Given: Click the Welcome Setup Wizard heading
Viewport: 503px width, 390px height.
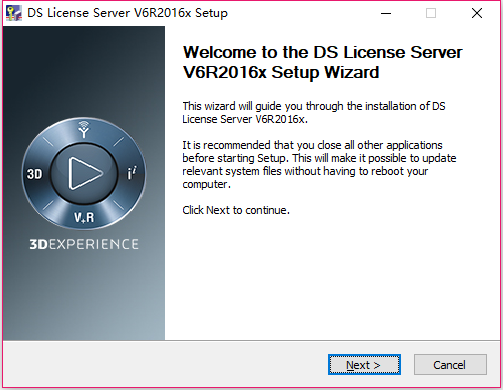Looking at the screenshot, I should point(323,62).
